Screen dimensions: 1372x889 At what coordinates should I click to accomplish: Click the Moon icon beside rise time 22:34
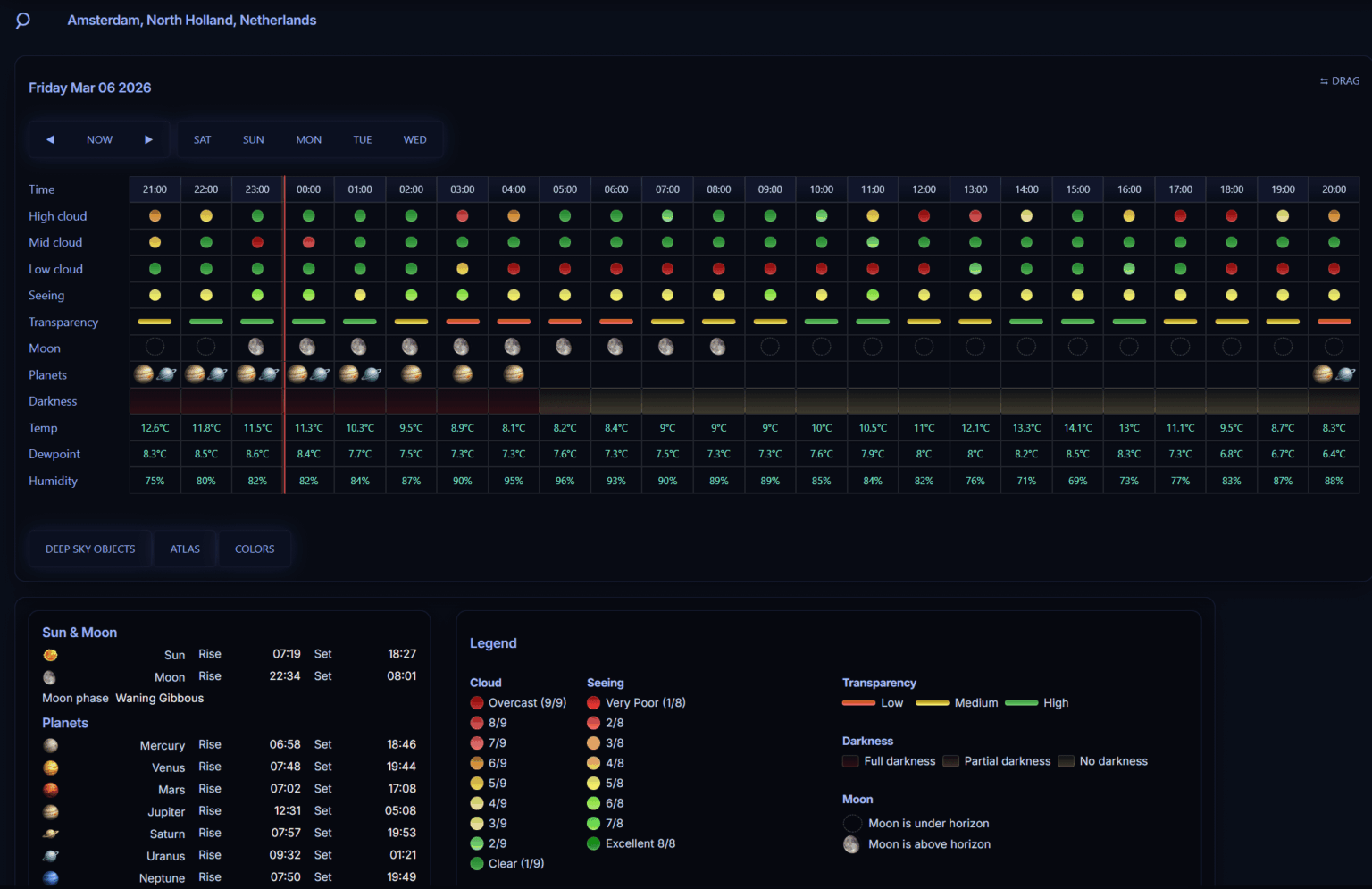point(49,677)
